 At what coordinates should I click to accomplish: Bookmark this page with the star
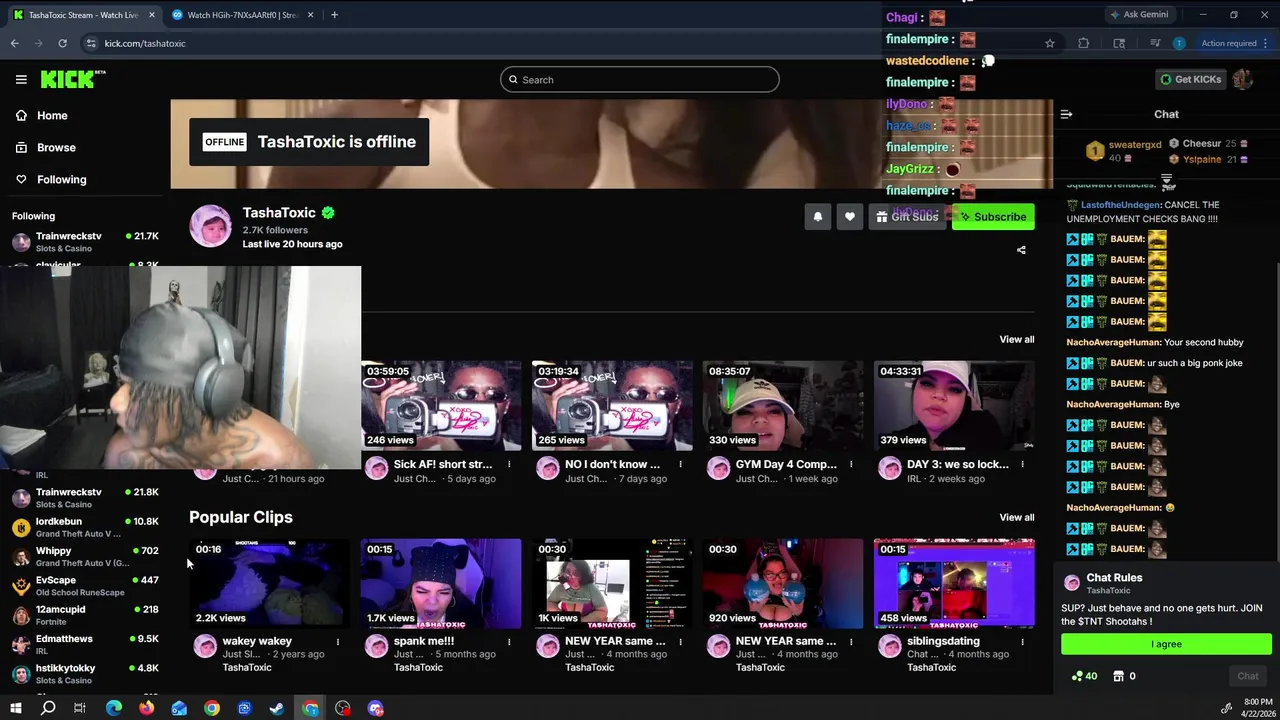click(x=1049, y=43)
